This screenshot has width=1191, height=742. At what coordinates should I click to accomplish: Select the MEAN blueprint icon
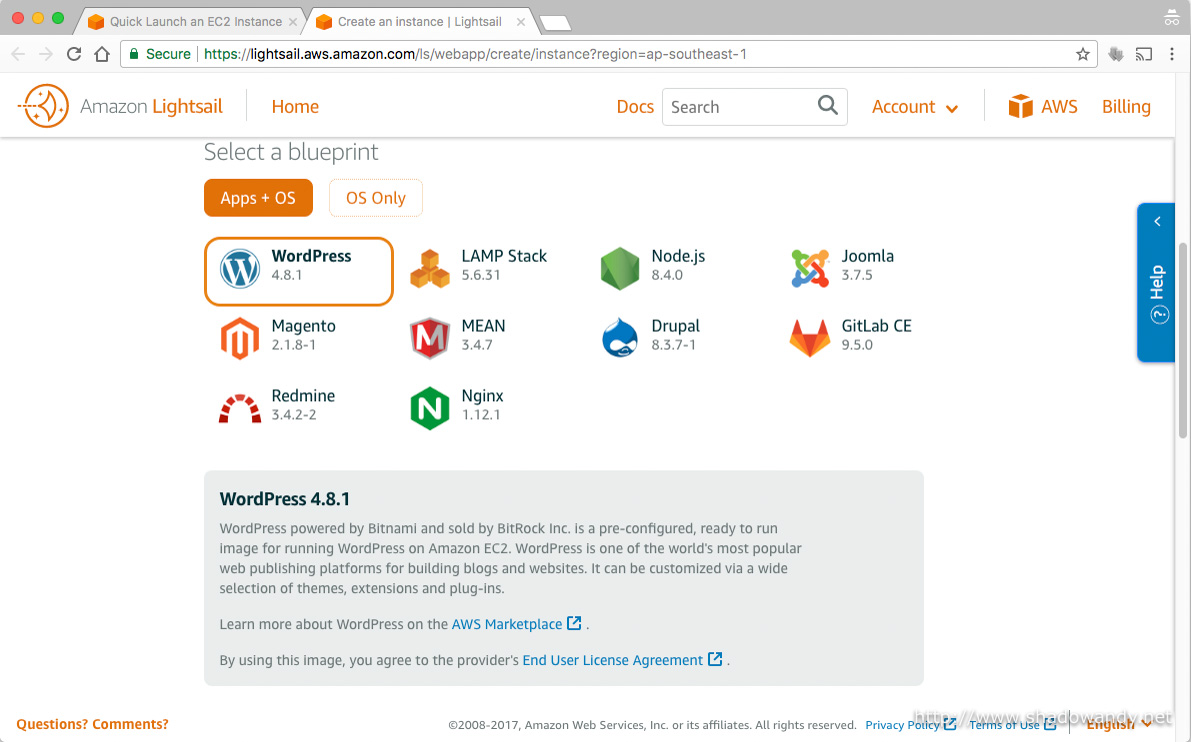pyautogui.click(x=430, y=339)
